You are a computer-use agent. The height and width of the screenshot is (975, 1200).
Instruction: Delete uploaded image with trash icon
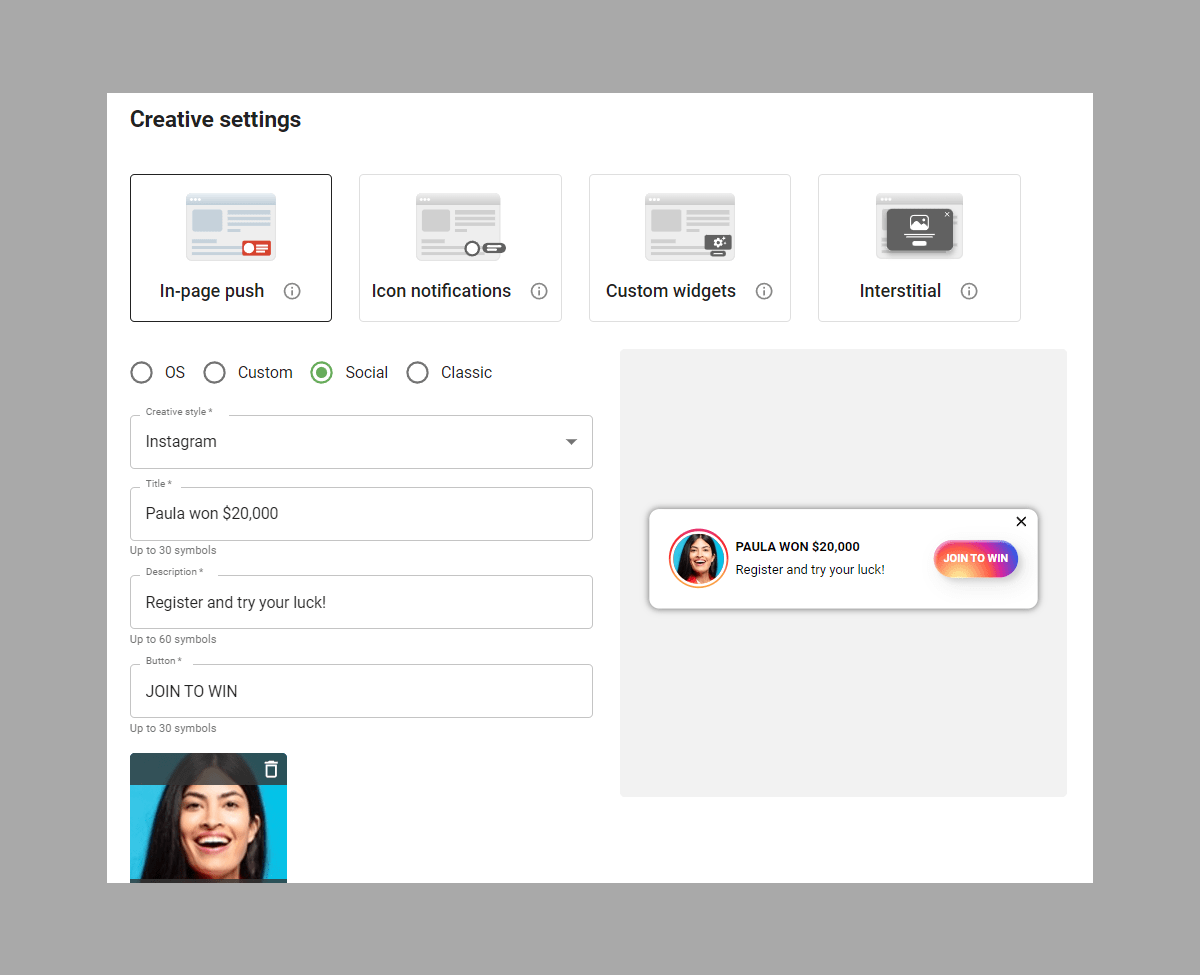[x=271, y=769]
